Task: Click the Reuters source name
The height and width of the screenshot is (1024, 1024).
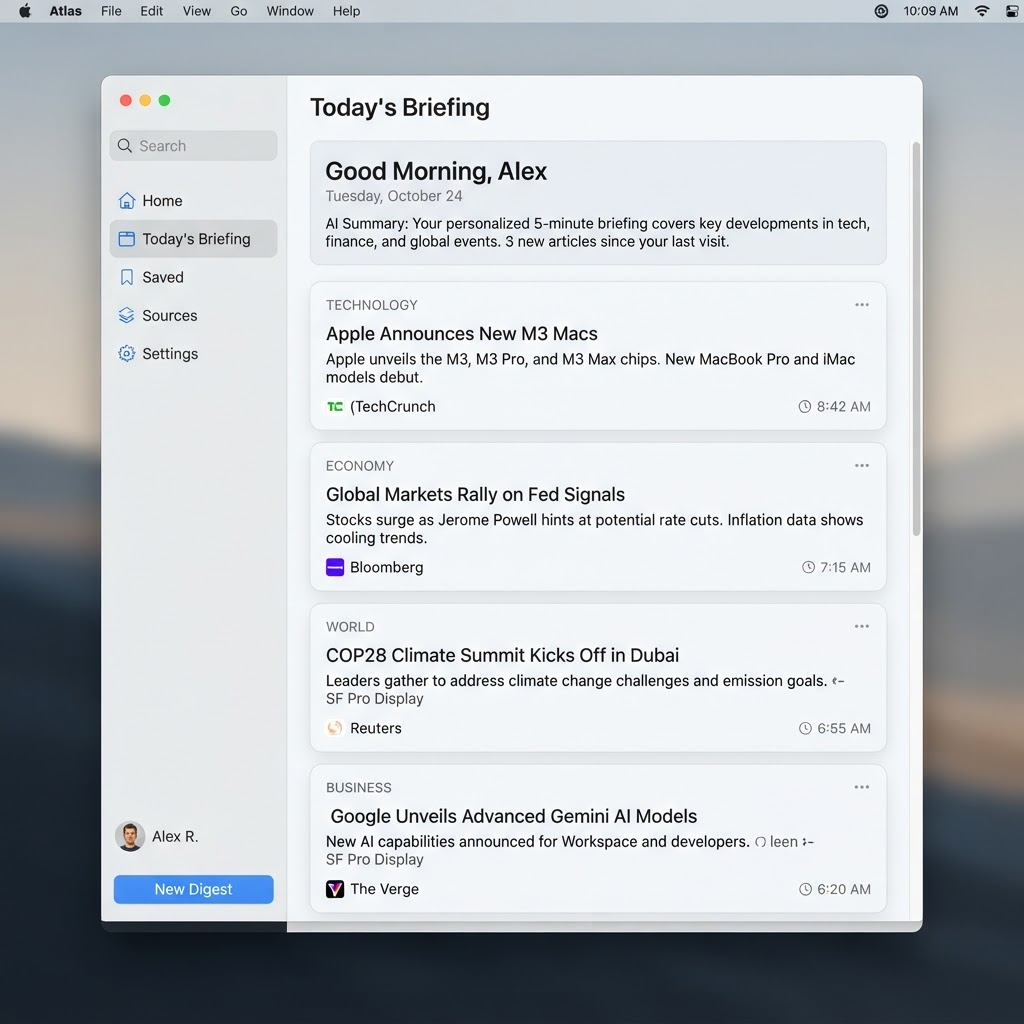Action: (x=376, y=728)
